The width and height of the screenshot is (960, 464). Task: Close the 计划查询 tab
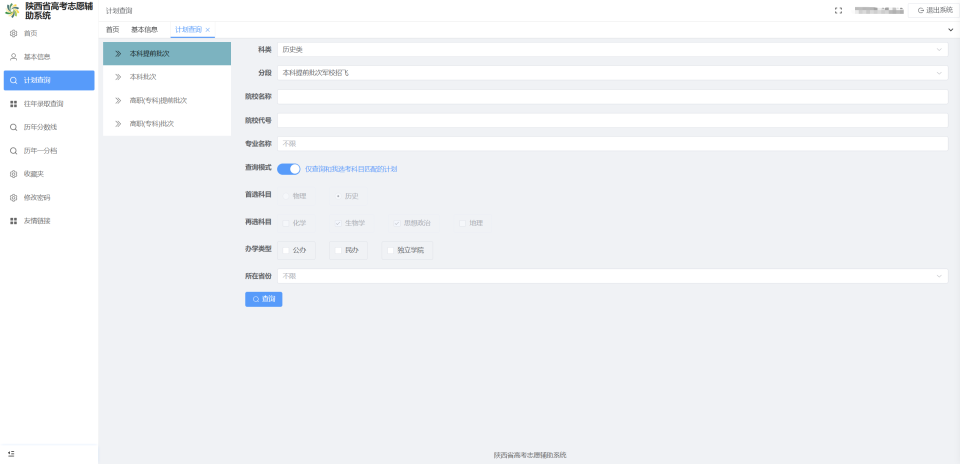coord(208,30)
